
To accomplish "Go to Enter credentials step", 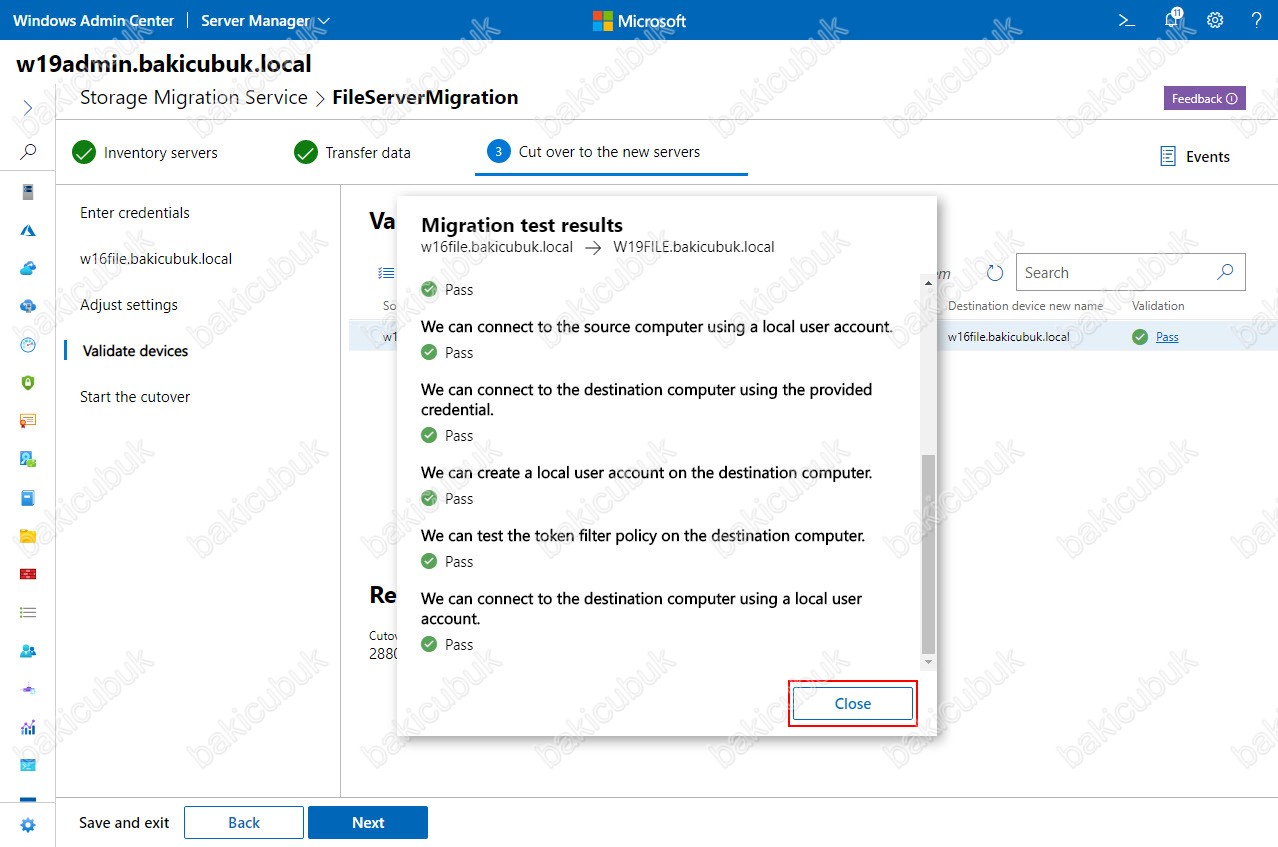I will pos(135,213).
